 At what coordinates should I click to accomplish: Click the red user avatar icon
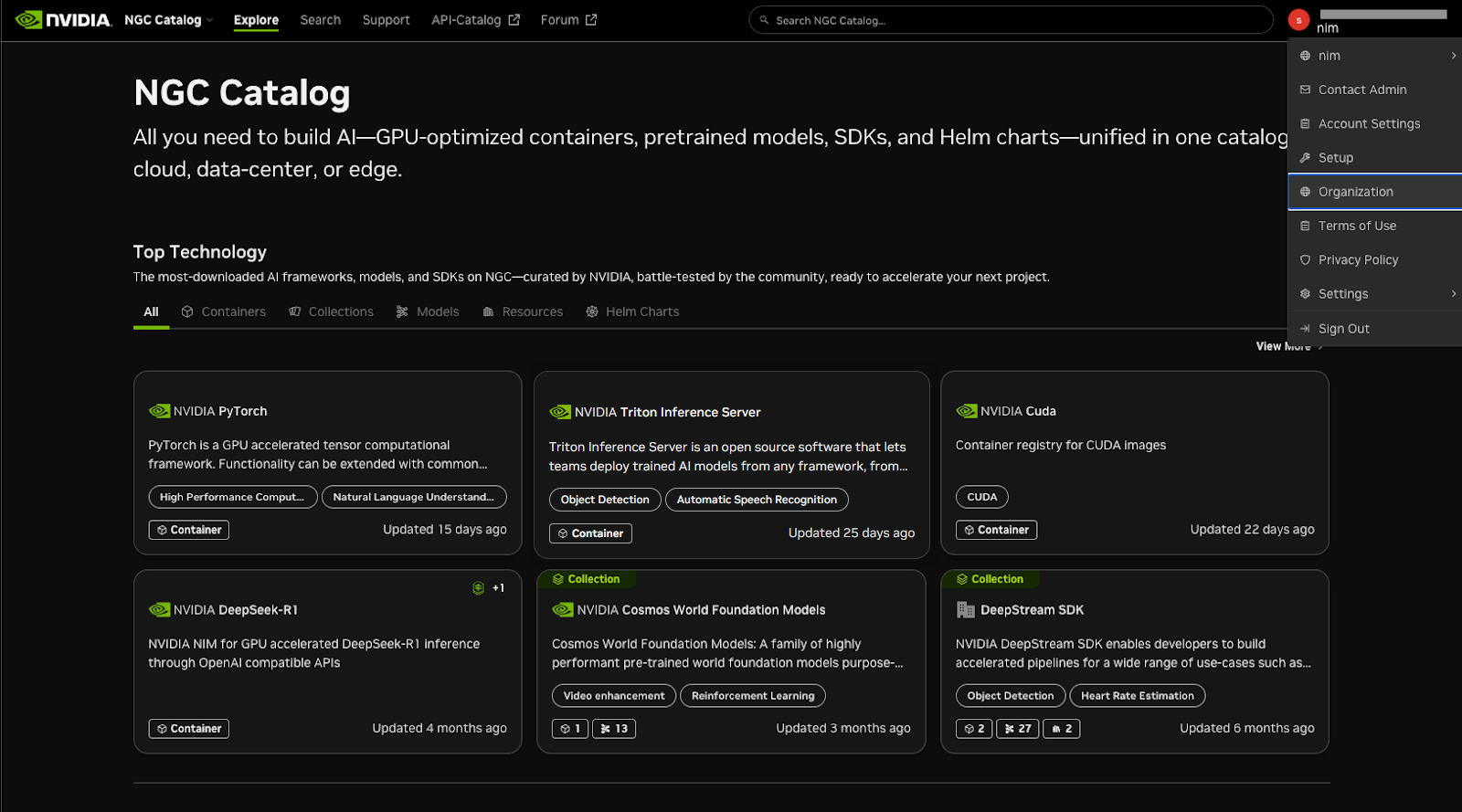(x=1298, y=20)
